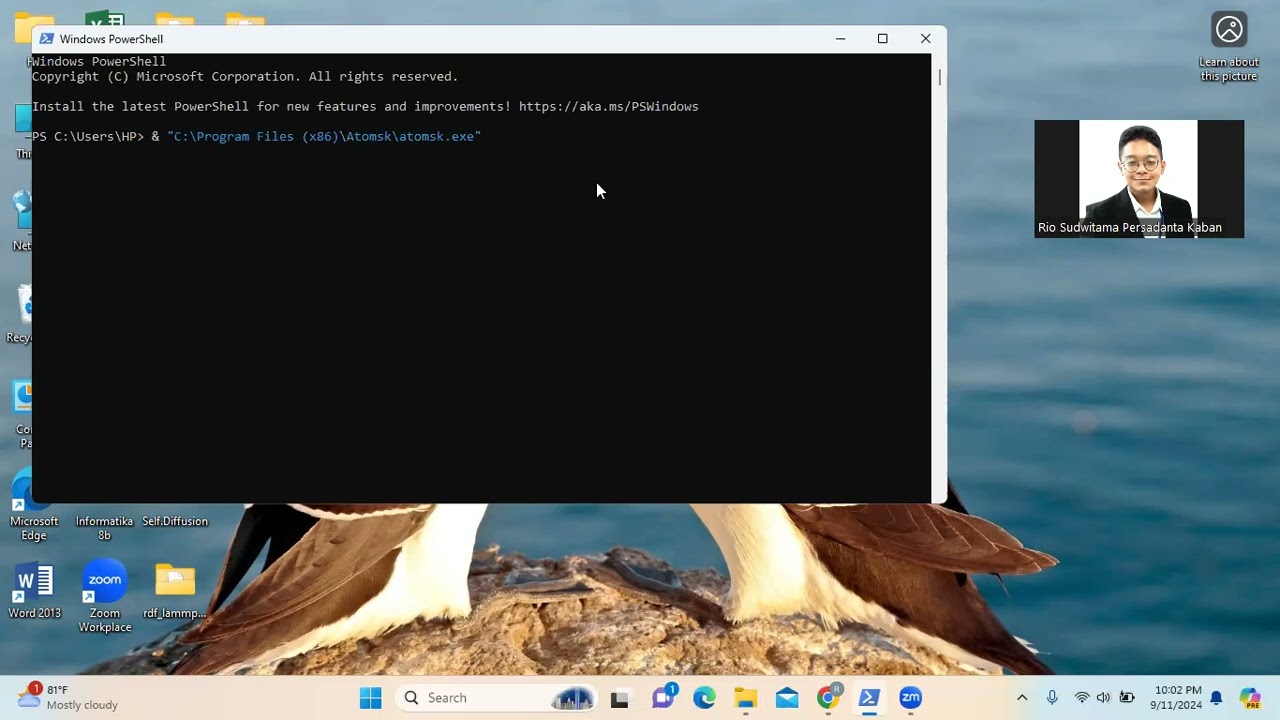Select the top-left yellow folder on the desktop
The height and width of the screenshot is (720, 1280).
[35, 27]
